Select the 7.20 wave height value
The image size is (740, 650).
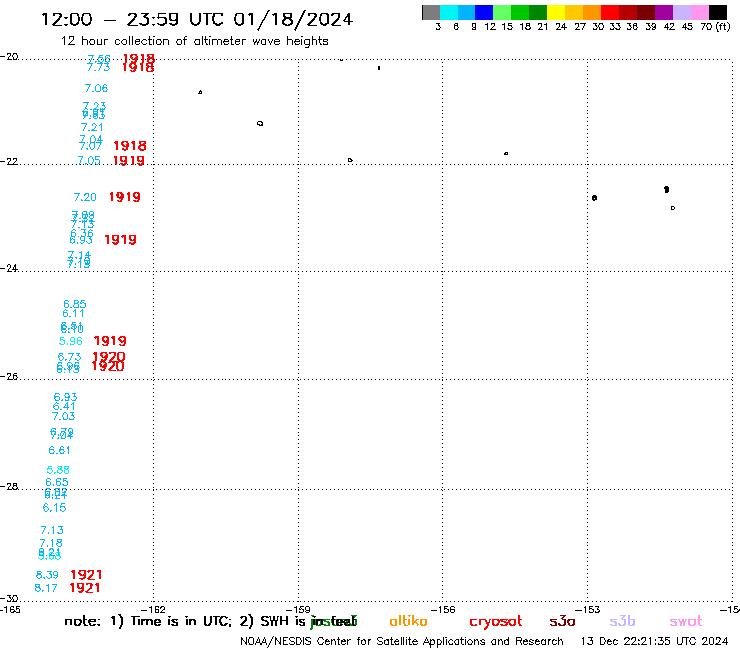click(85, 197)
